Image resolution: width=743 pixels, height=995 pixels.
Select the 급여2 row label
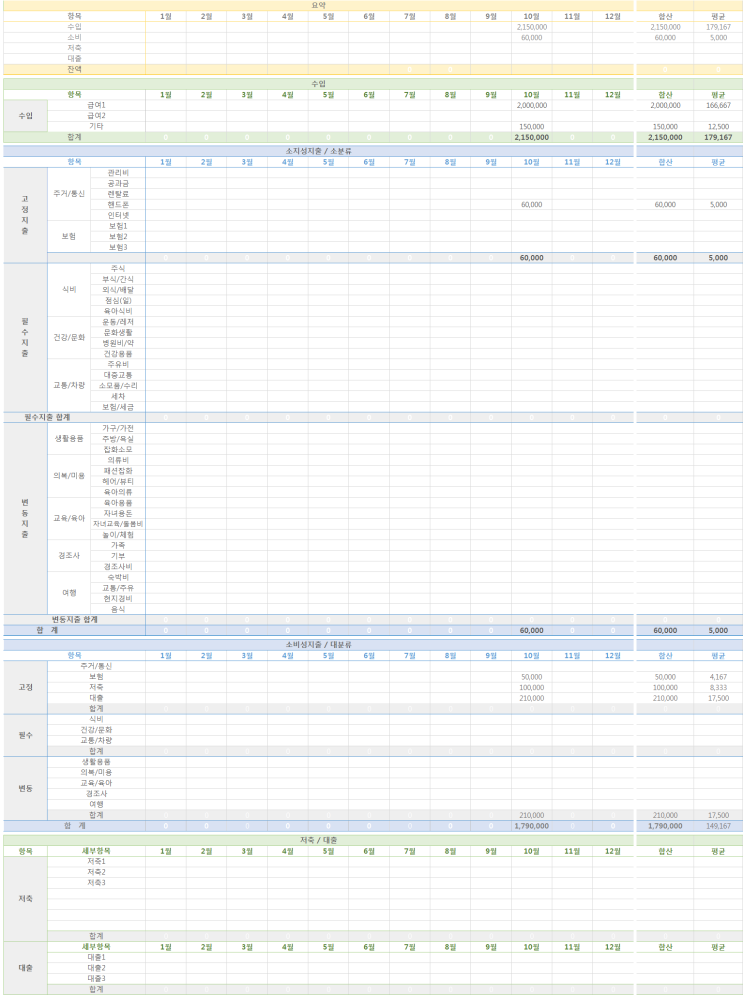point(96,116)
